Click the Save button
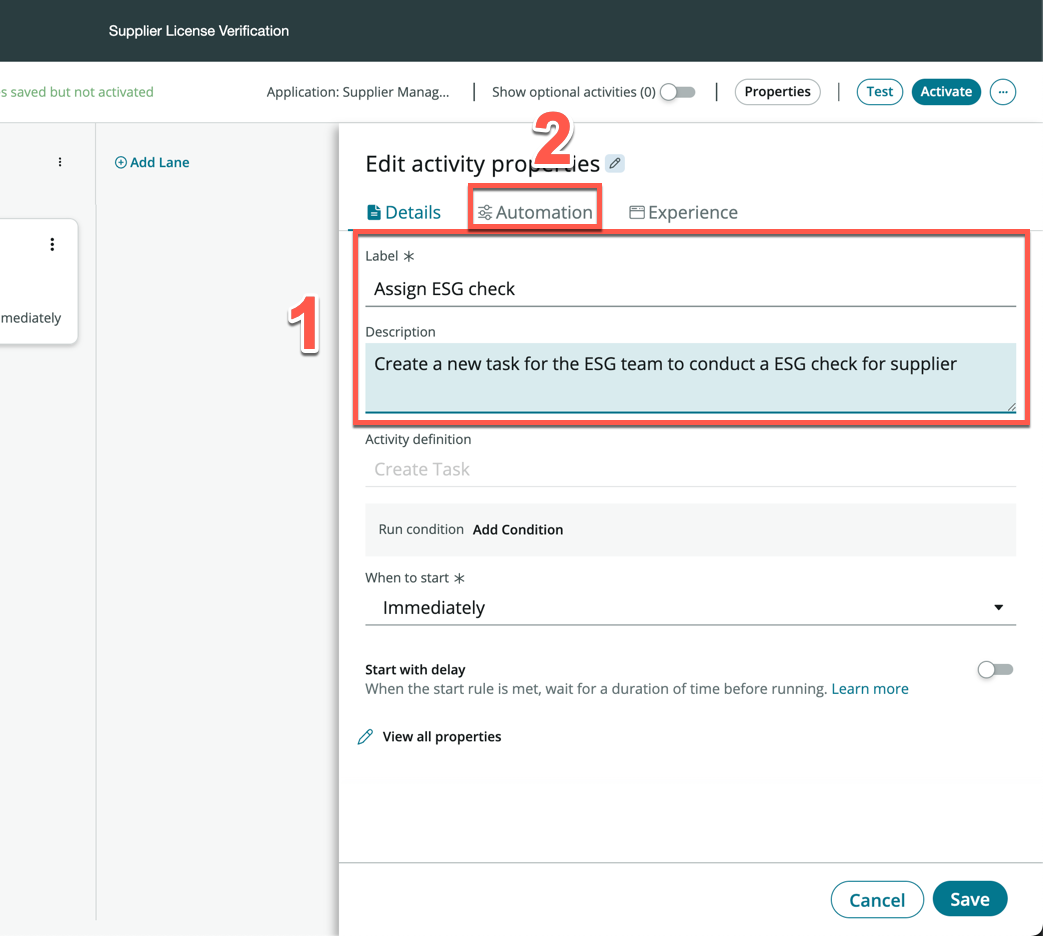 tap(969, 899)
